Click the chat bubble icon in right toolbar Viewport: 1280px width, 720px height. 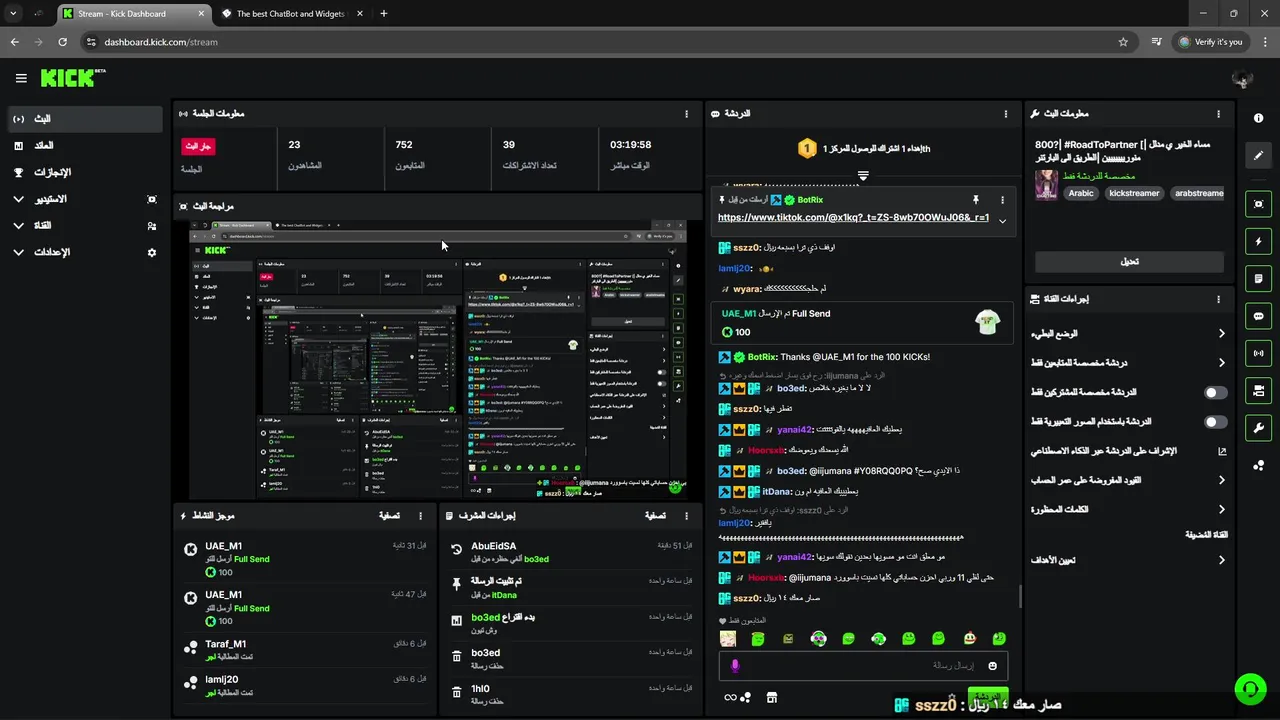[x=1258, y=316]
